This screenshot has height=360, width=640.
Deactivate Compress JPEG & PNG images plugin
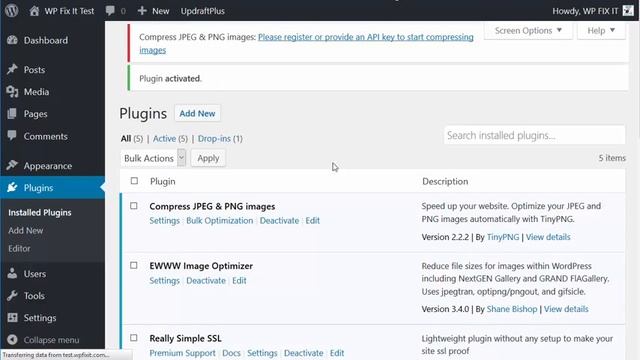pyautogui.click(x=279, y=220)
